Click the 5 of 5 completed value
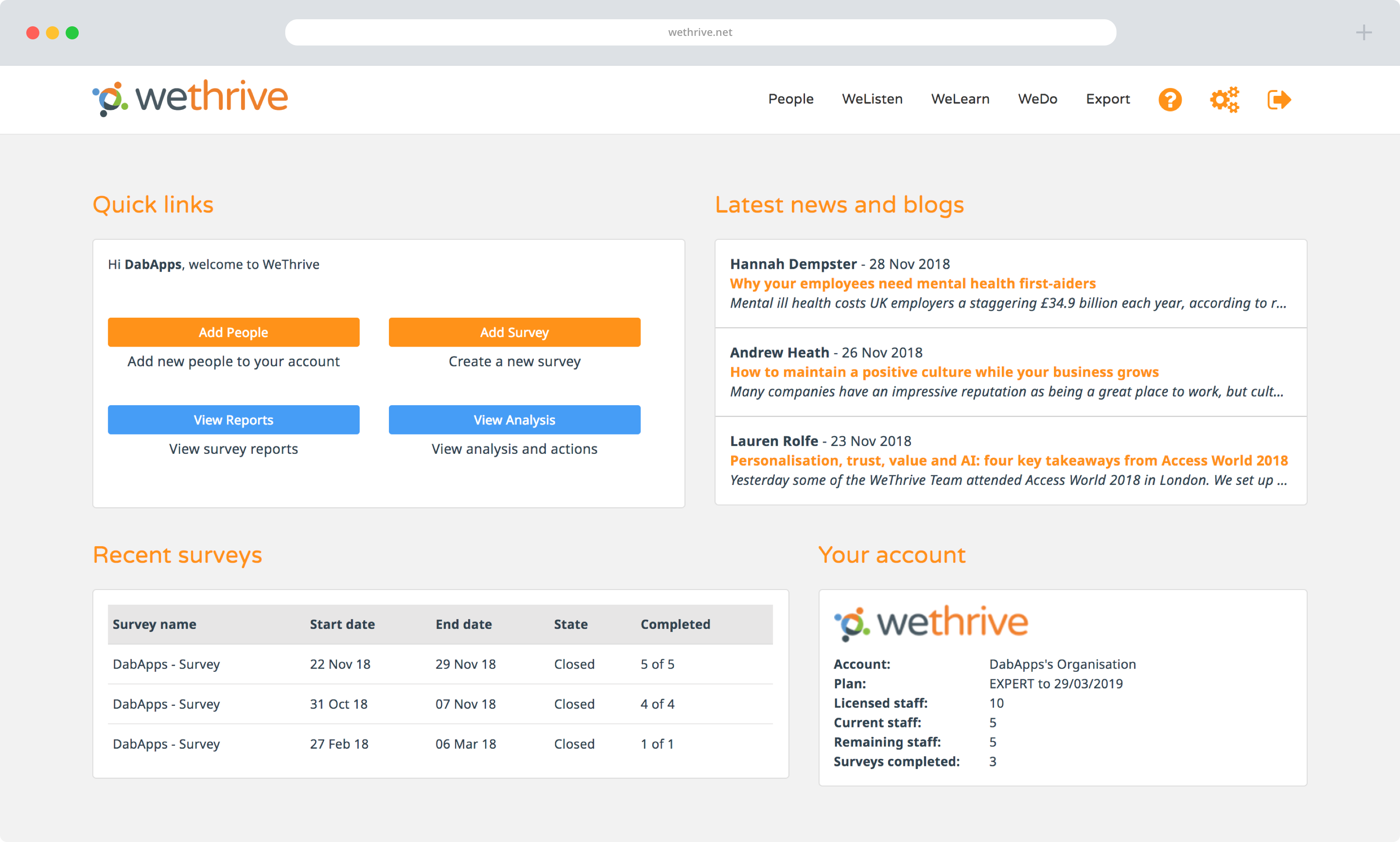 [657, 664]
